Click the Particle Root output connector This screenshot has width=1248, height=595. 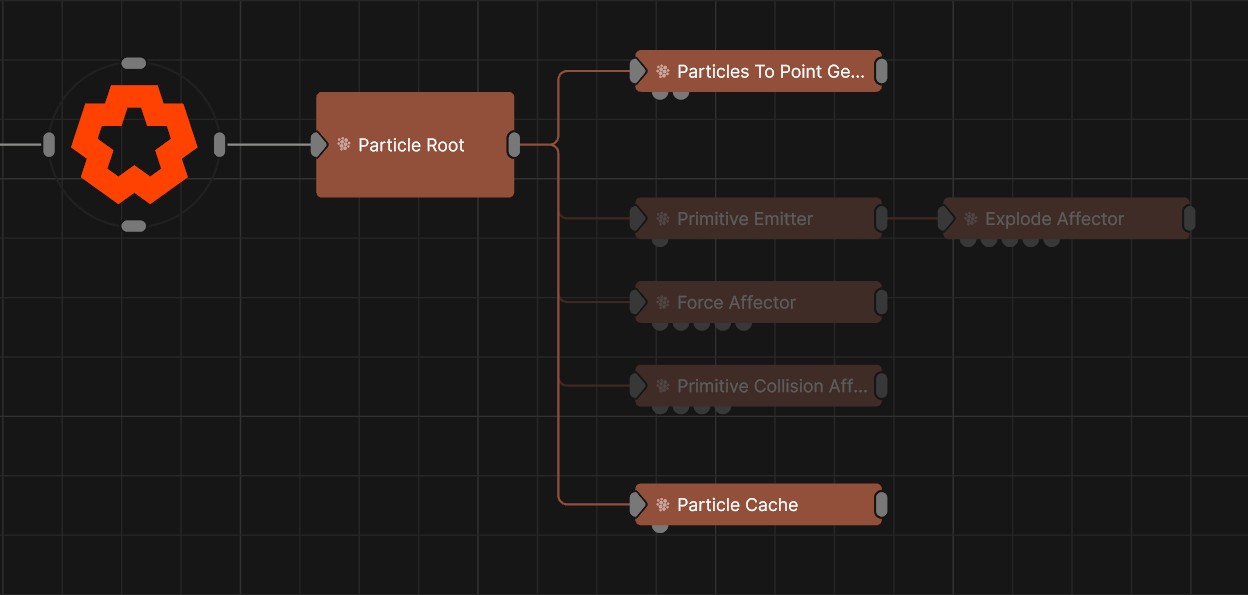pos(514,145)
